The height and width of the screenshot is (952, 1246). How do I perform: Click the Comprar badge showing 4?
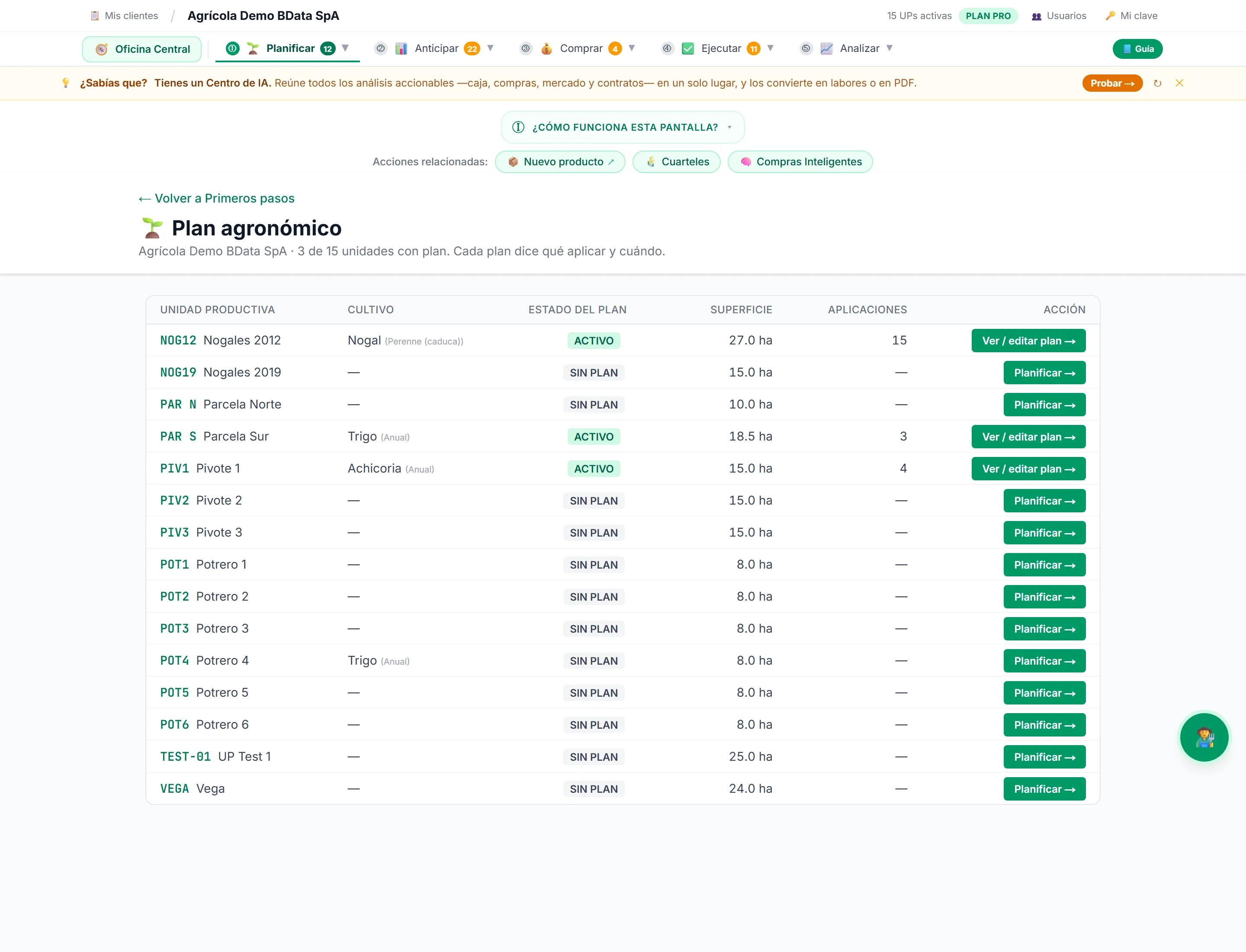pos(615,49)
